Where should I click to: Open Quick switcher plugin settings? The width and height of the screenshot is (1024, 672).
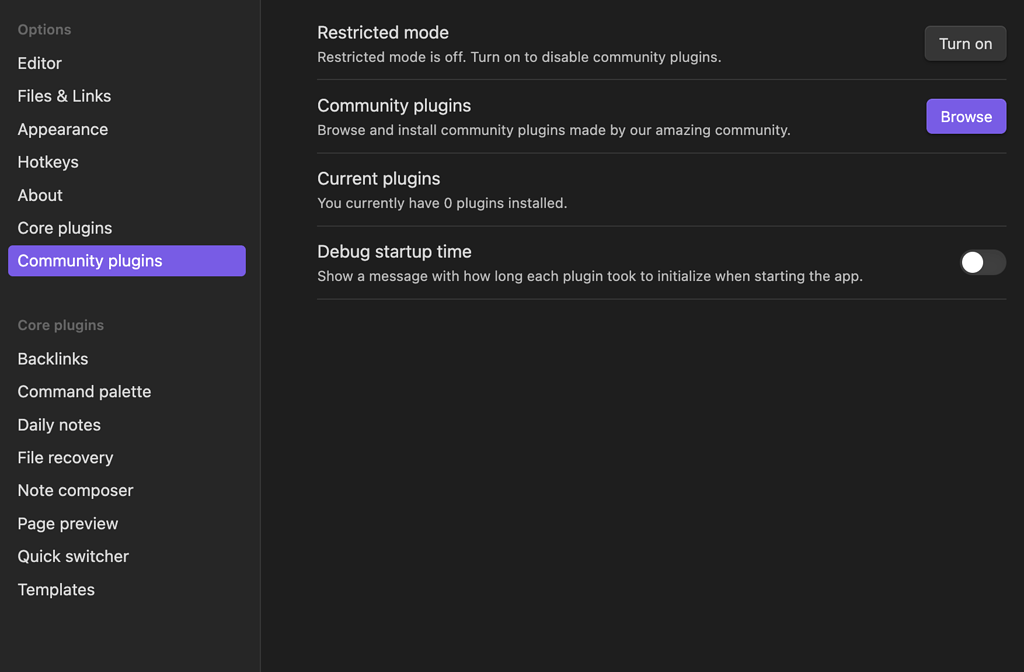coord(127,556)
